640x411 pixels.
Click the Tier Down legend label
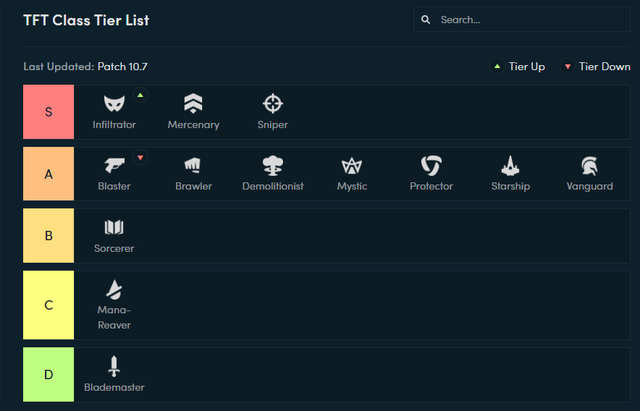(604, 67)
